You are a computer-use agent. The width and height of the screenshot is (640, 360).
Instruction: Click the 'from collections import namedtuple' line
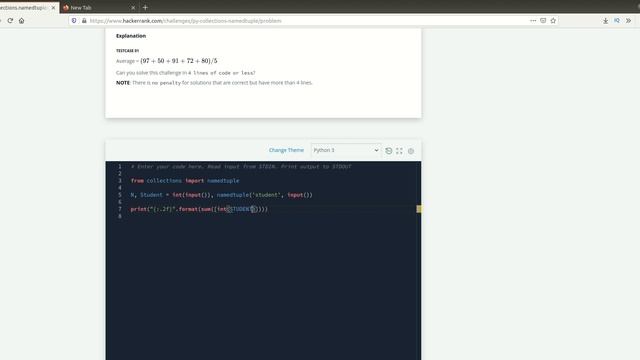(x=185, y=180)
